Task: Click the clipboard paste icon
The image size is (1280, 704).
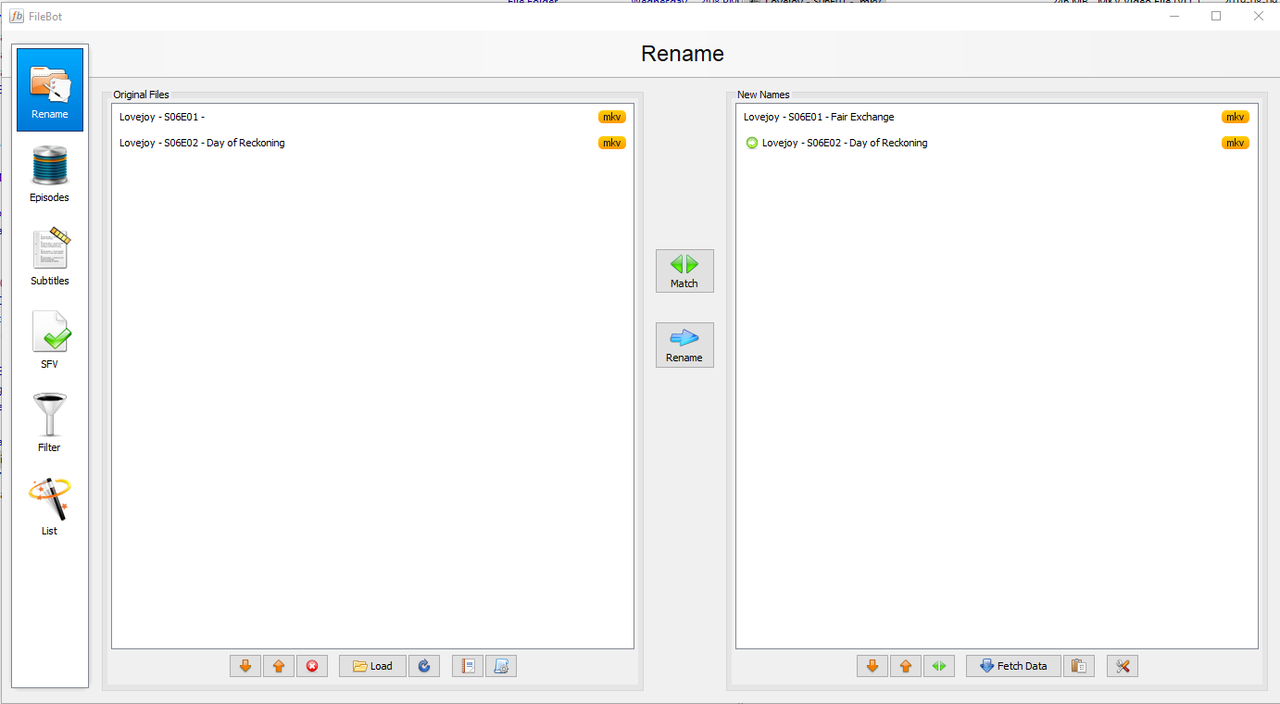Action: pos(1078,666)
